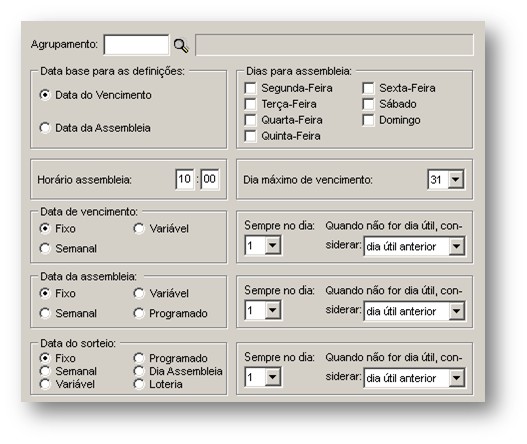Screen dimensions: 527x444
Task: Click the hour field of Horário assembleia
Action: pos(185,179)
